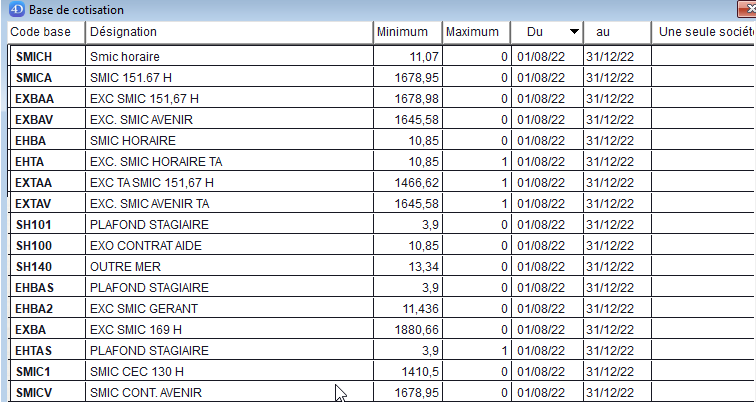756x402 pixels.
Task: Click the minimum value 11,436
Action: [420, 308]
